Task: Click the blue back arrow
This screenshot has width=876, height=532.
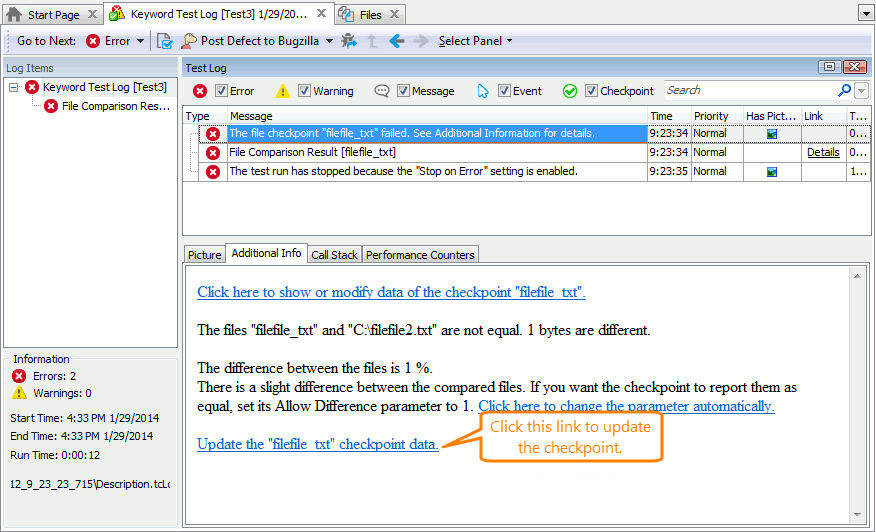Action: click(397, 41)
